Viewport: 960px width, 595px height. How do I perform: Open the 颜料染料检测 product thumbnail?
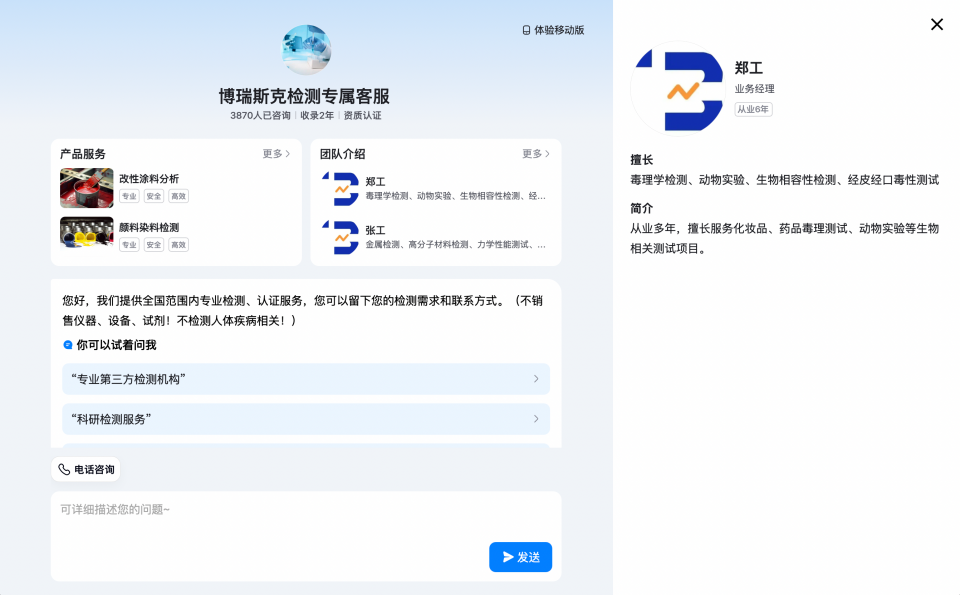86,233
